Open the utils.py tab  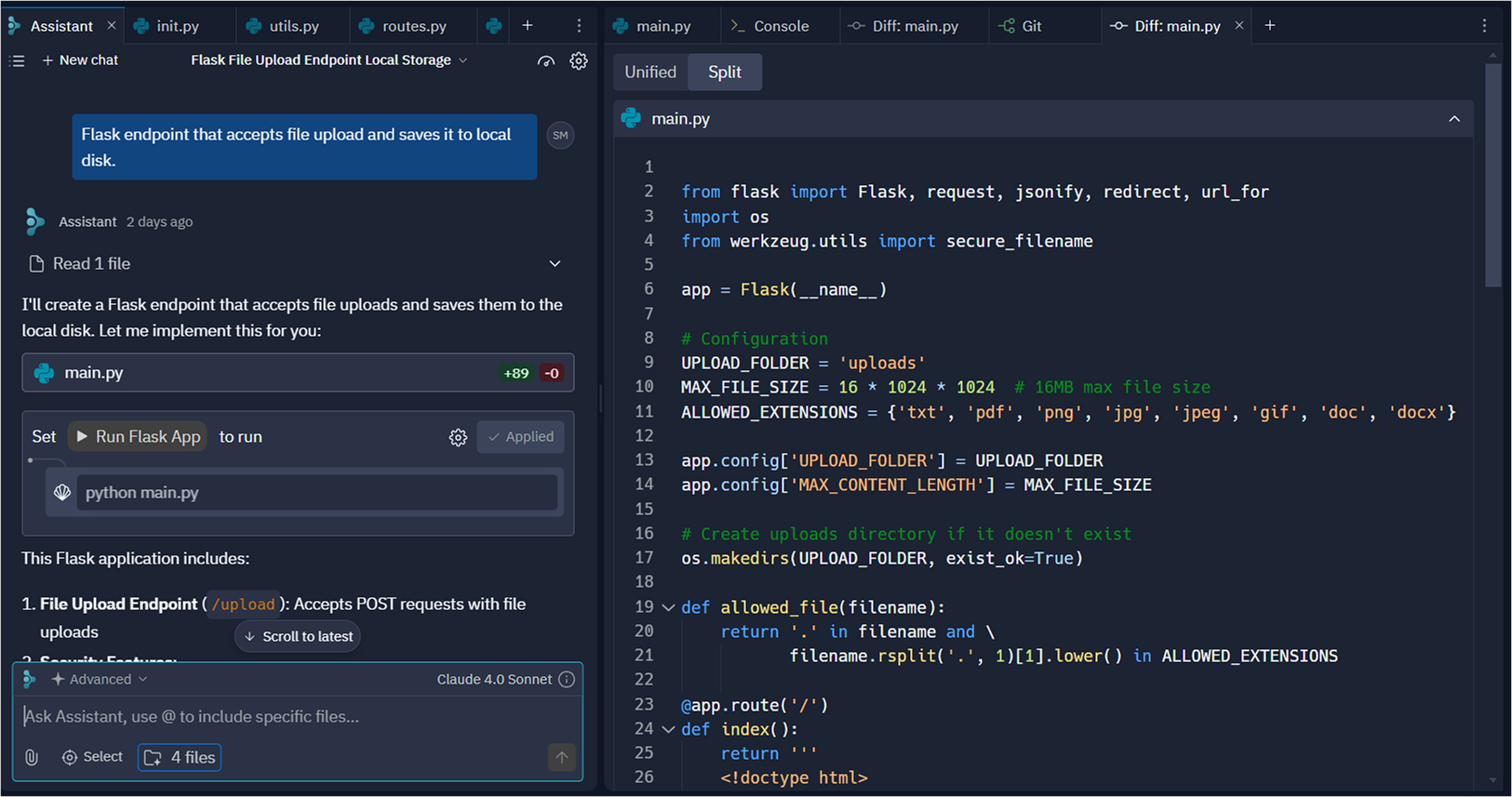pos(294,26)
